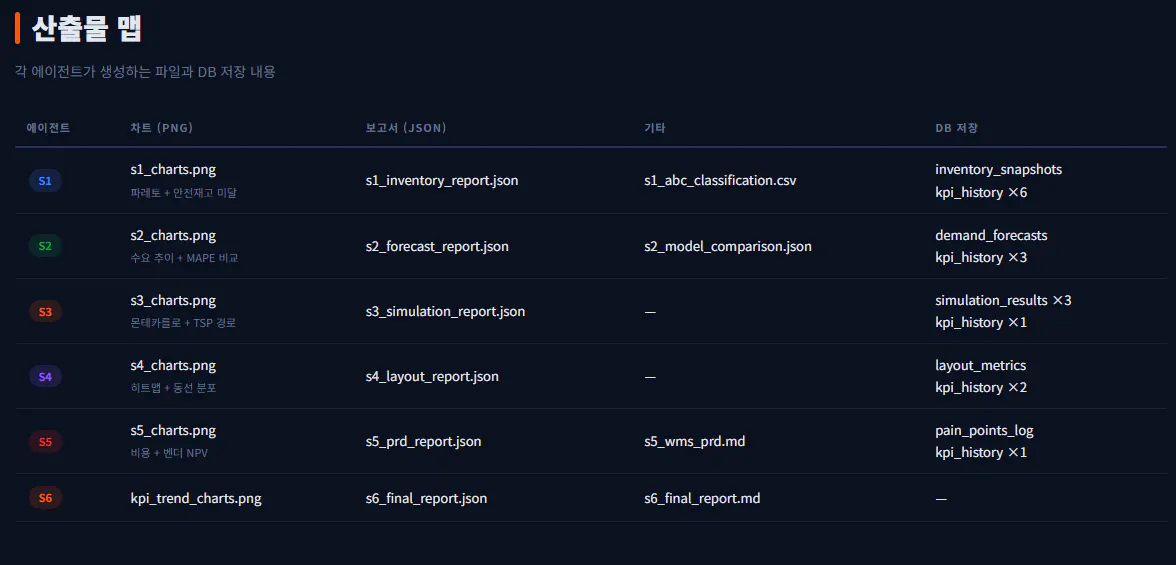Select the s2_charts.png file name
This screenshot has width=1176, height=565.
pos(172,236)
